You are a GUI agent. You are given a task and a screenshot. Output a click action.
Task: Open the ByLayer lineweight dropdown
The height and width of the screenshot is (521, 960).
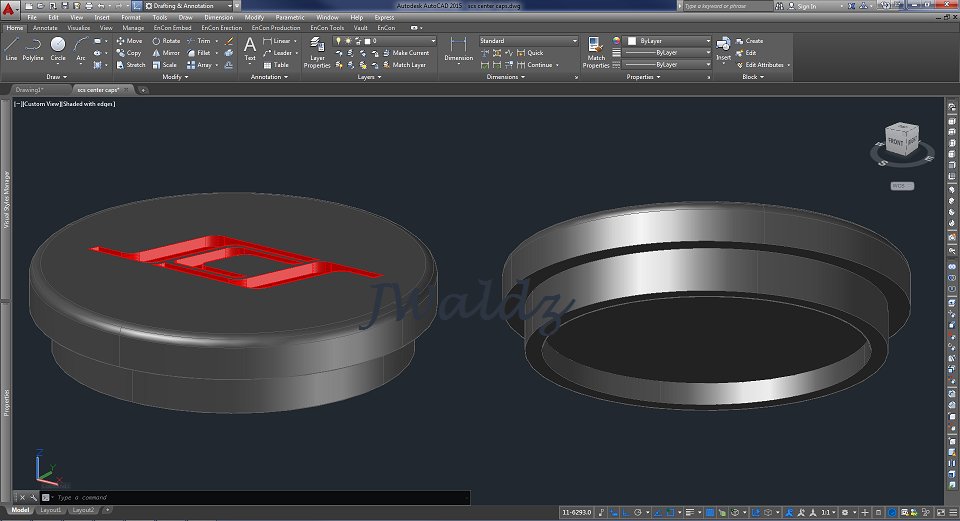coord(668,53)
